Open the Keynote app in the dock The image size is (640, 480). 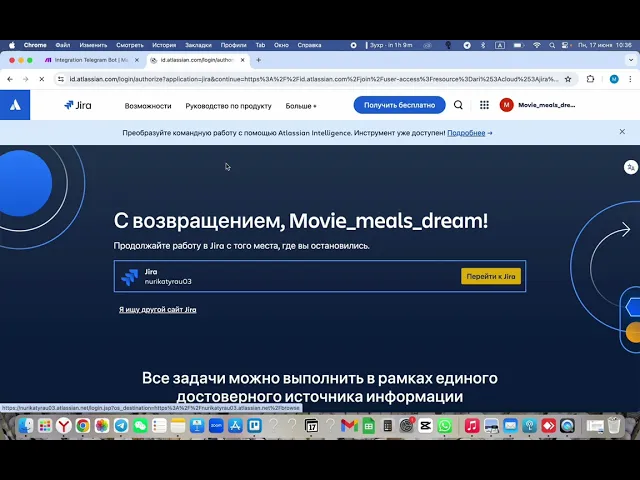[x=197, y=426]
